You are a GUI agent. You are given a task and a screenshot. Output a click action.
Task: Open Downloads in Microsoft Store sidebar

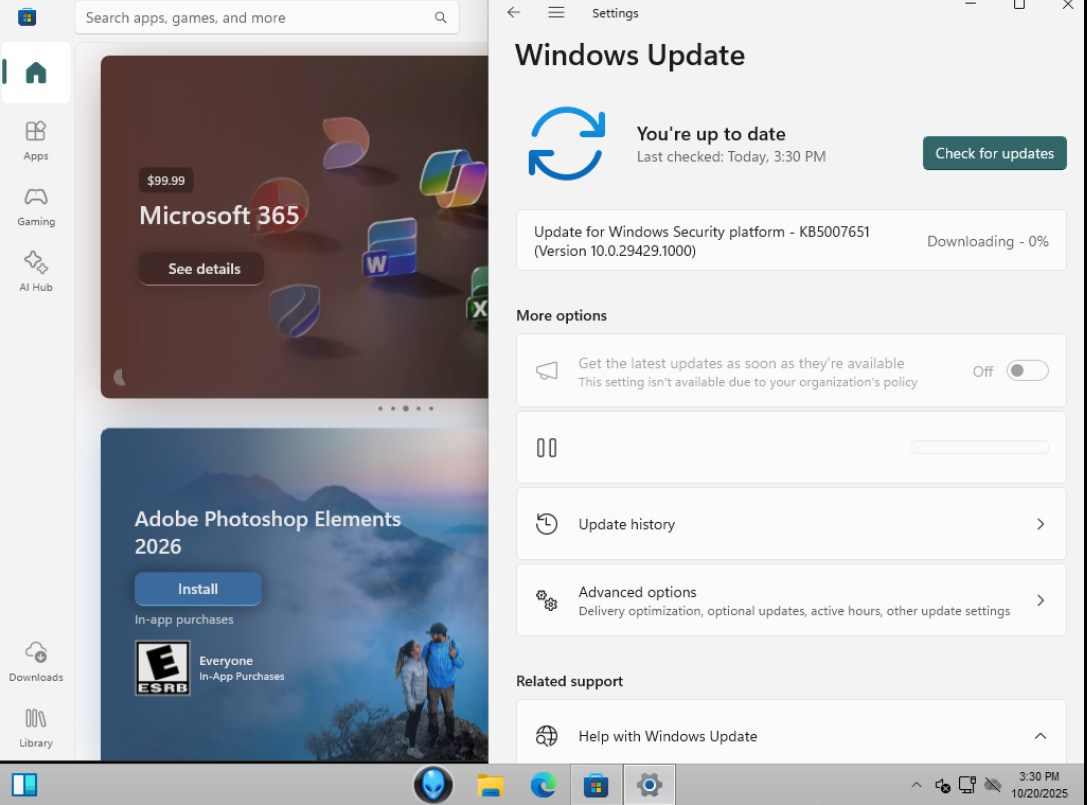tap(35, 662)
